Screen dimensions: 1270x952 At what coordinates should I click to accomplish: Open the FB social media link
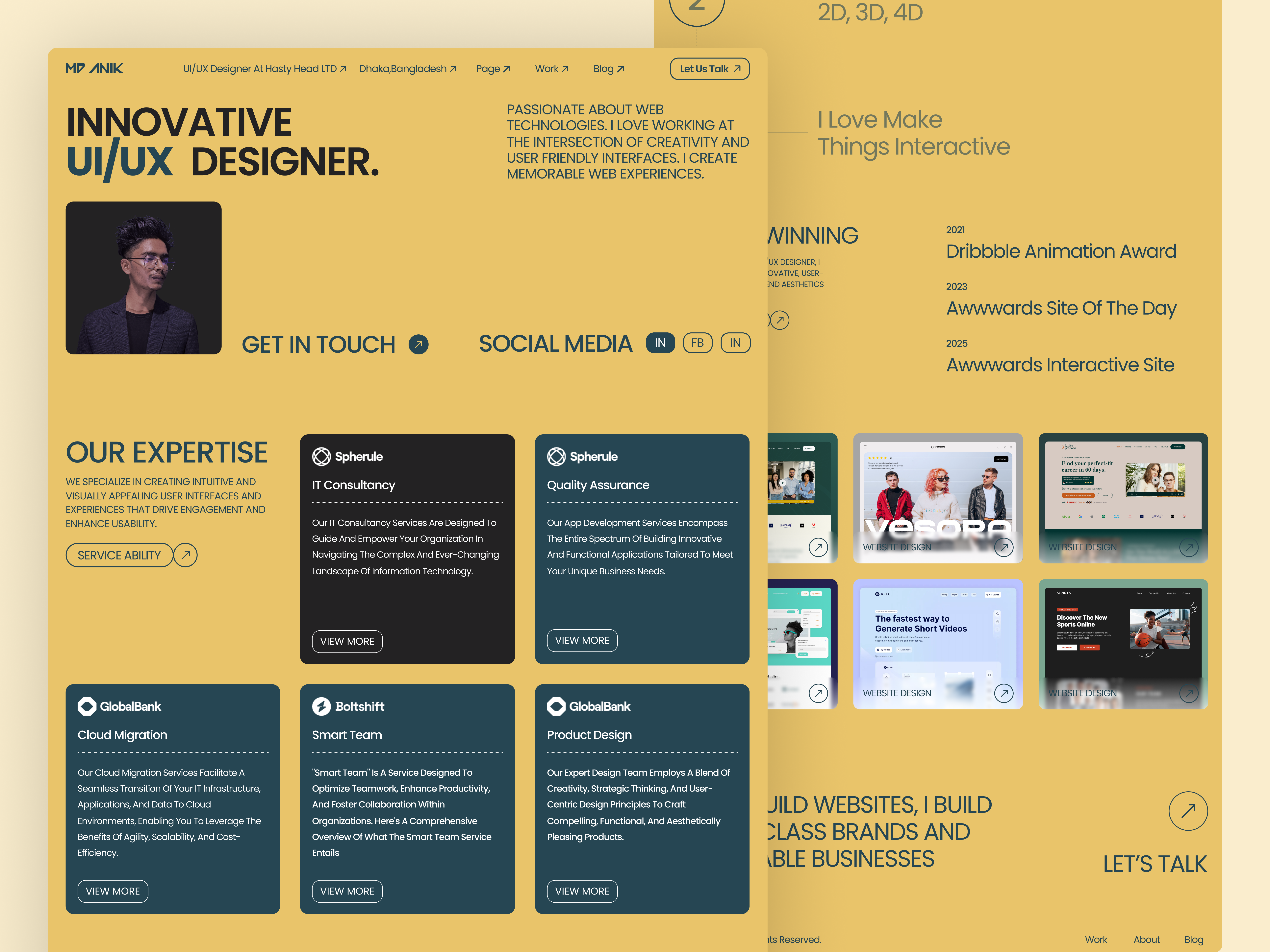click(x=698, y=343)
